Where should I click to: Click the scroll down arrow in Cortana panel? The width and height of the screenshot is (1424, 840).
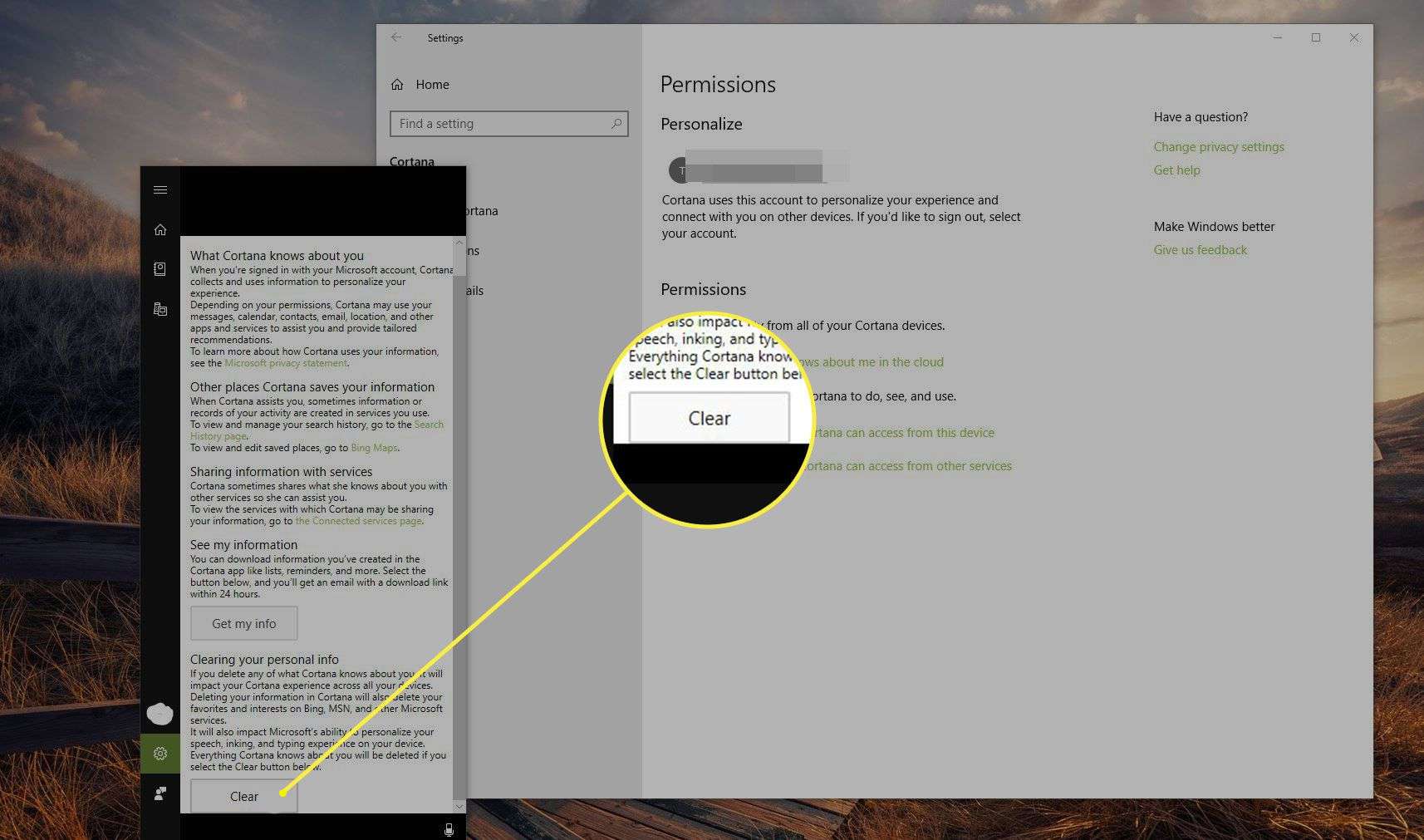coord(459,806)
